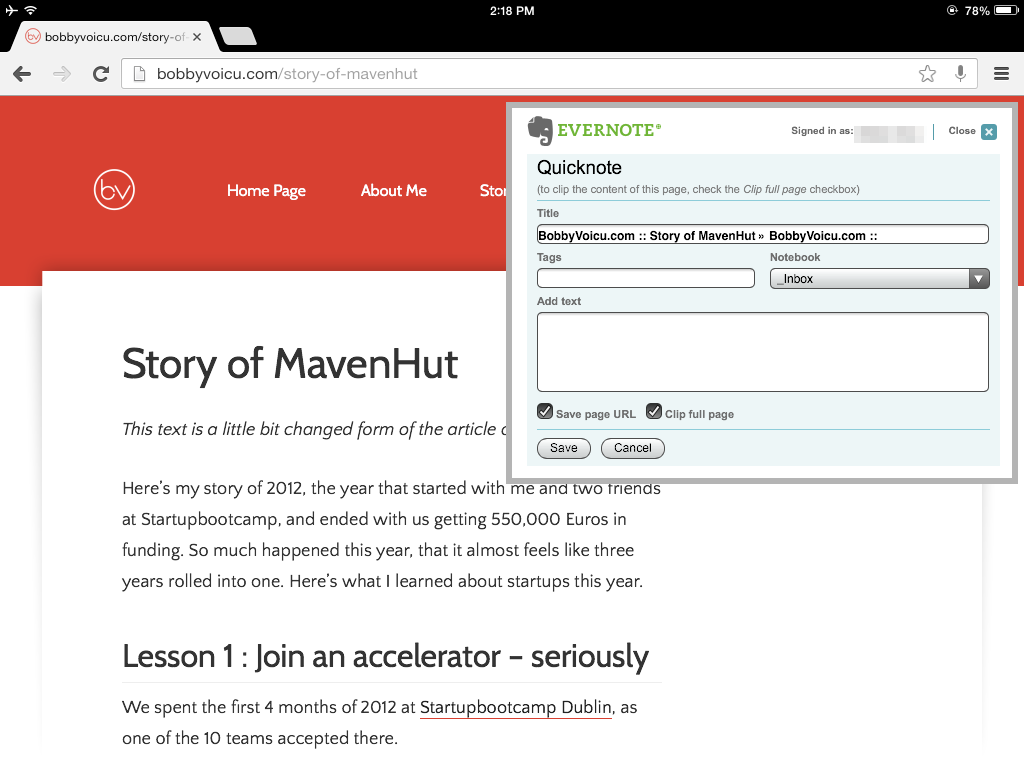Click into the Tags input field
The width and height of the screenshot is (1024, 768).
point(646,278)
